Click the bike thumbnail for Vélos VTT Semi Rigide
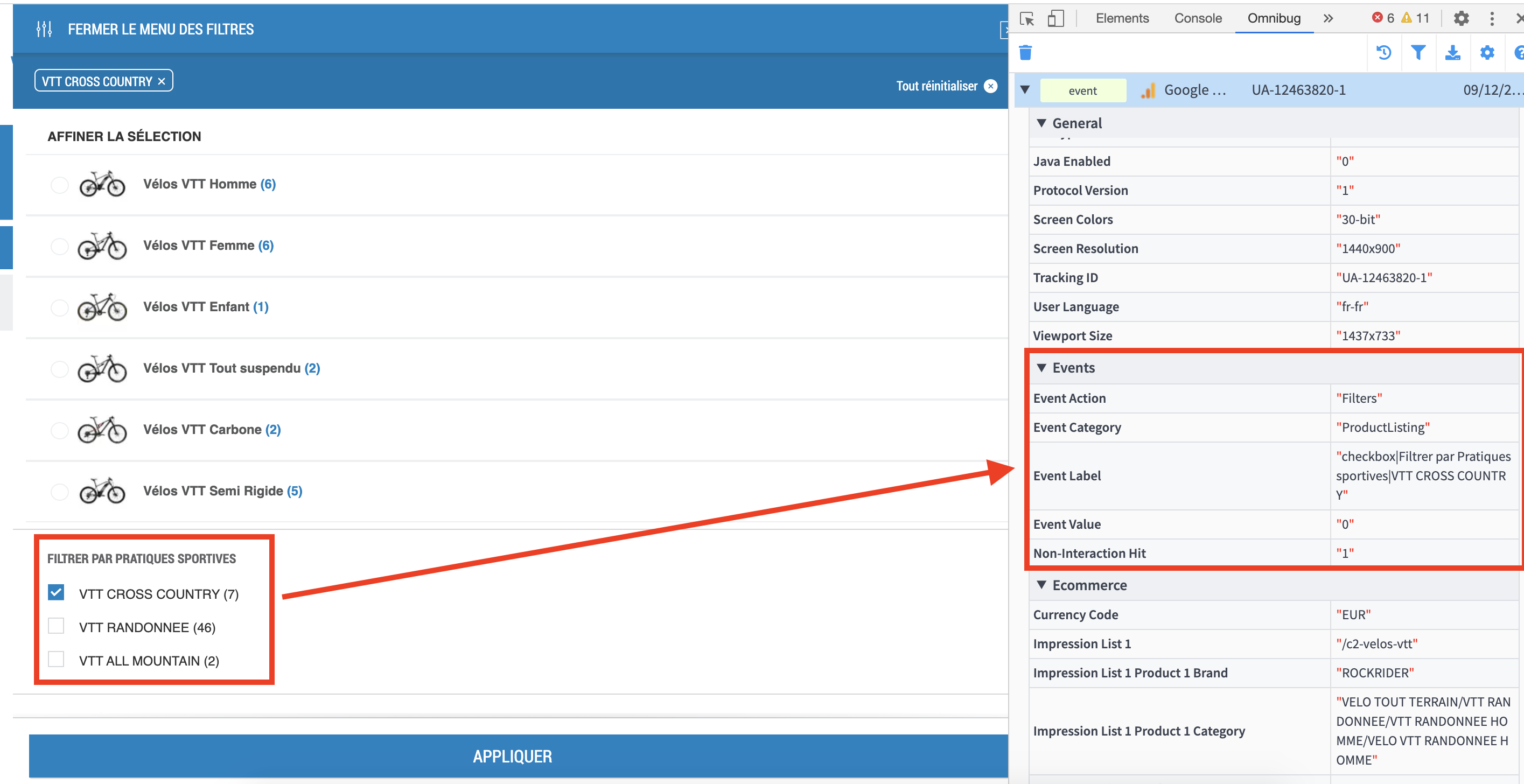 click(x=102, y=491)
